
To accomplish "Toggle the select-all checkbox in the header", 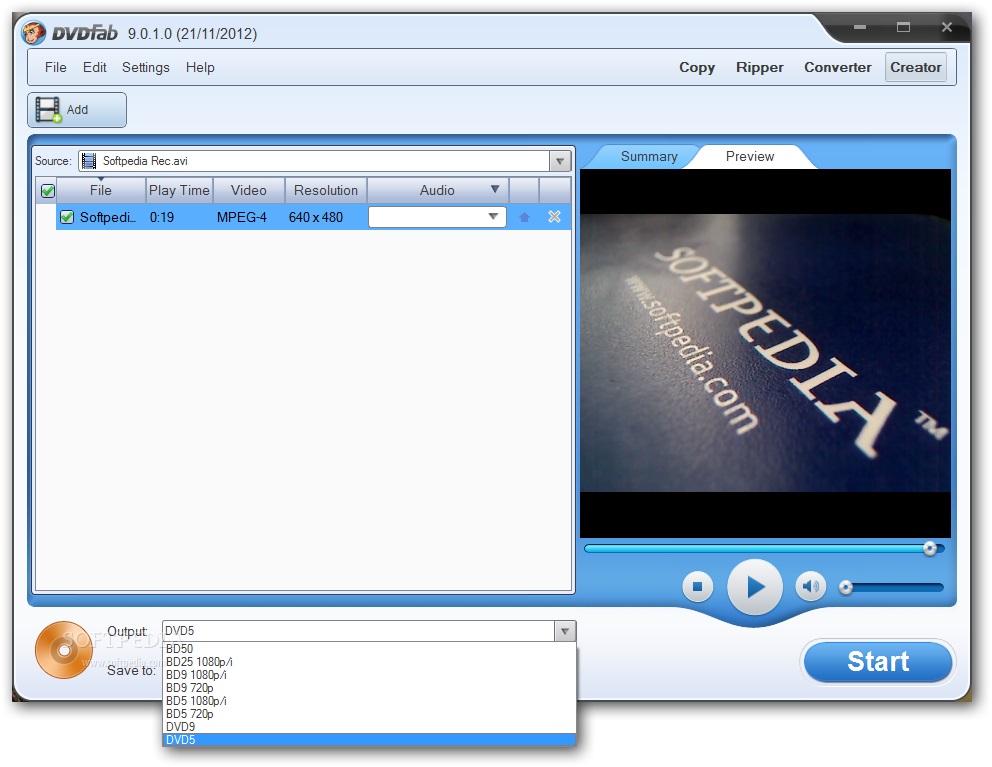I will pyautogui.click(x=47, y=190).
